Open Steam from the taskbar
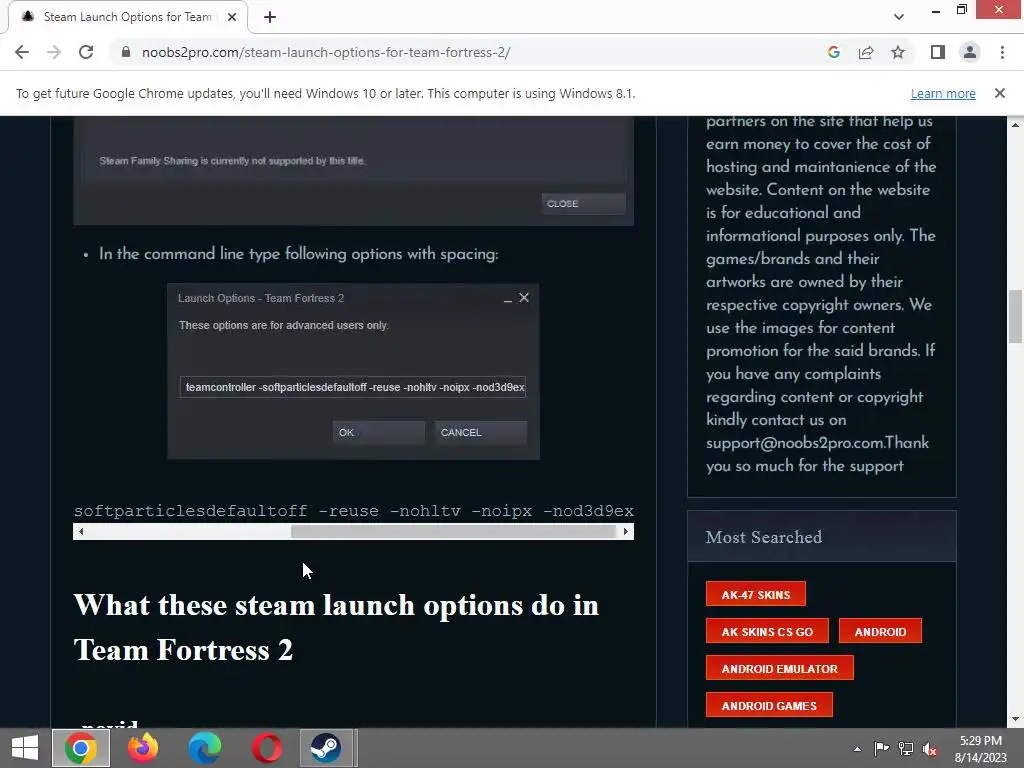This screenshot has height=768, width=1024. pos(326,748)
